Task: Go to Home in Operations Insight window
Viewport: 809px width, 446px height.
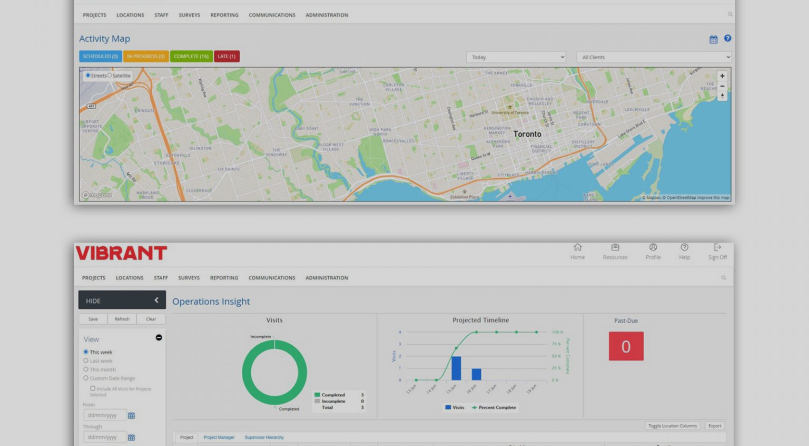Action: pos(577,251)
